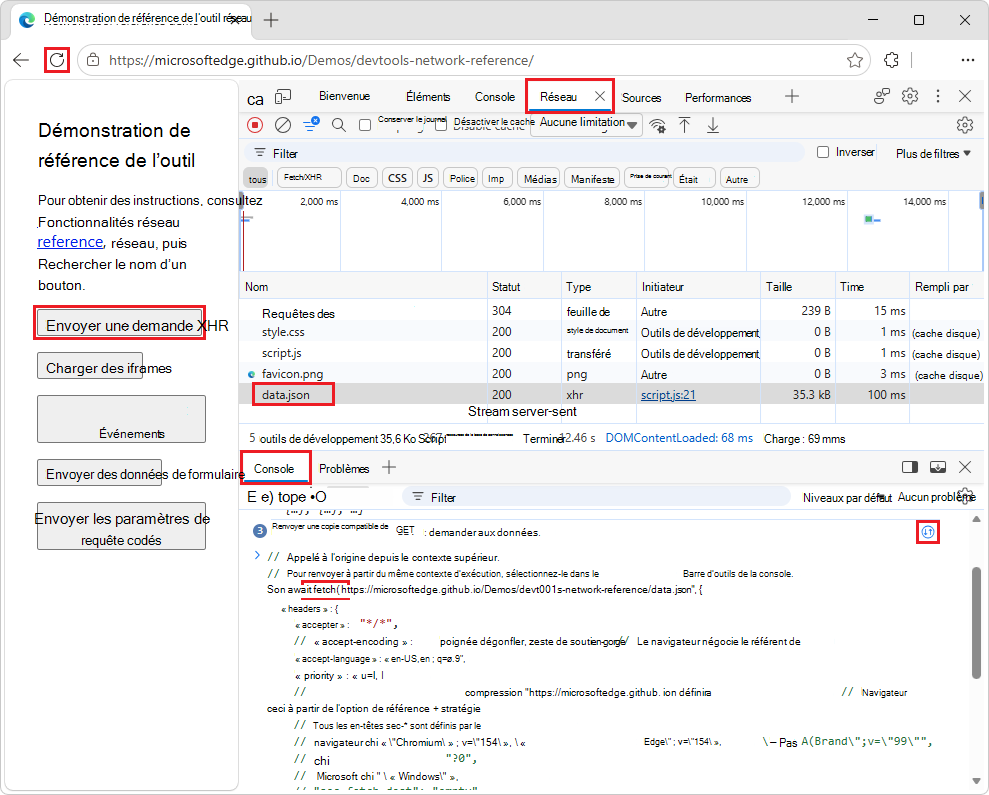The width and height of the screenshot is (989, 795).
Task: Click the console vertical scrollbar
Action: click(976, 621)
